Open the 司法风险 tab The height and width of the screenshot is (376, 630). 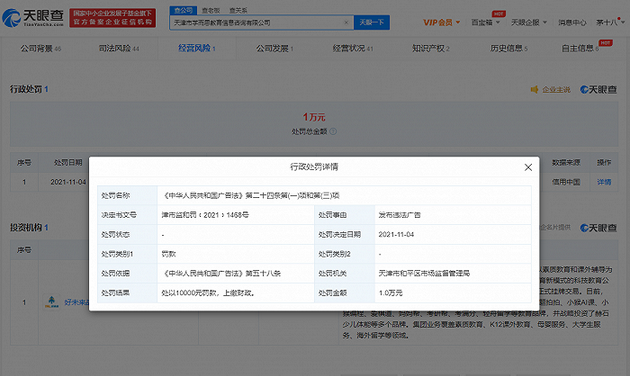[x=119, y=49]
